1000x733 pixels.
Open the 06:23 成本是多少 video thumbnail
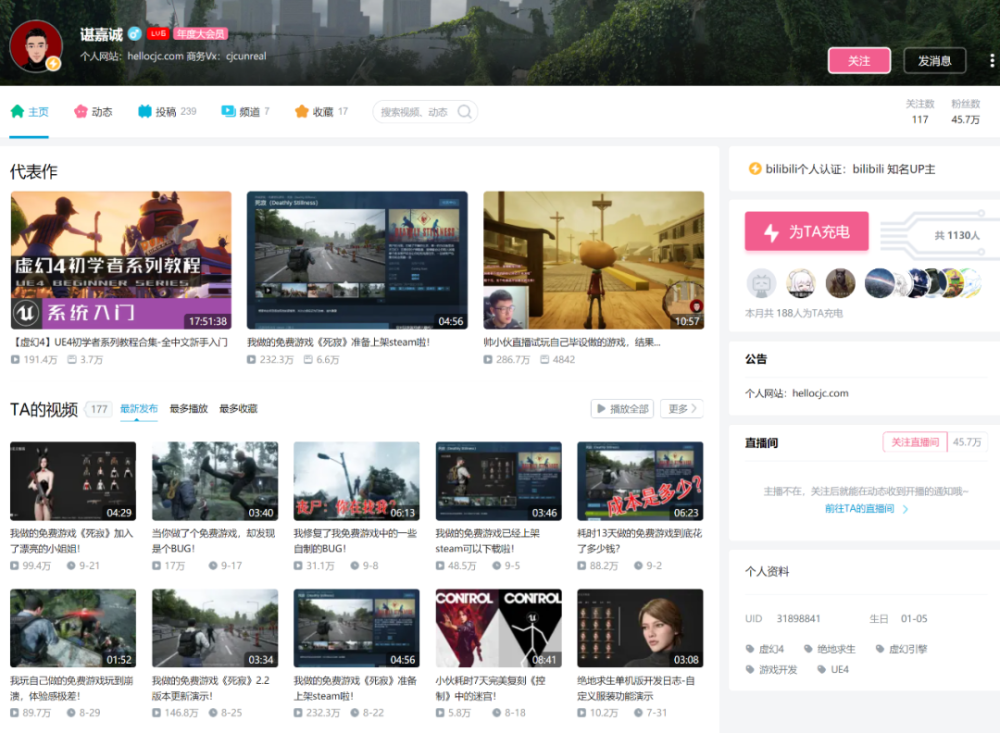tap(640, 481)
